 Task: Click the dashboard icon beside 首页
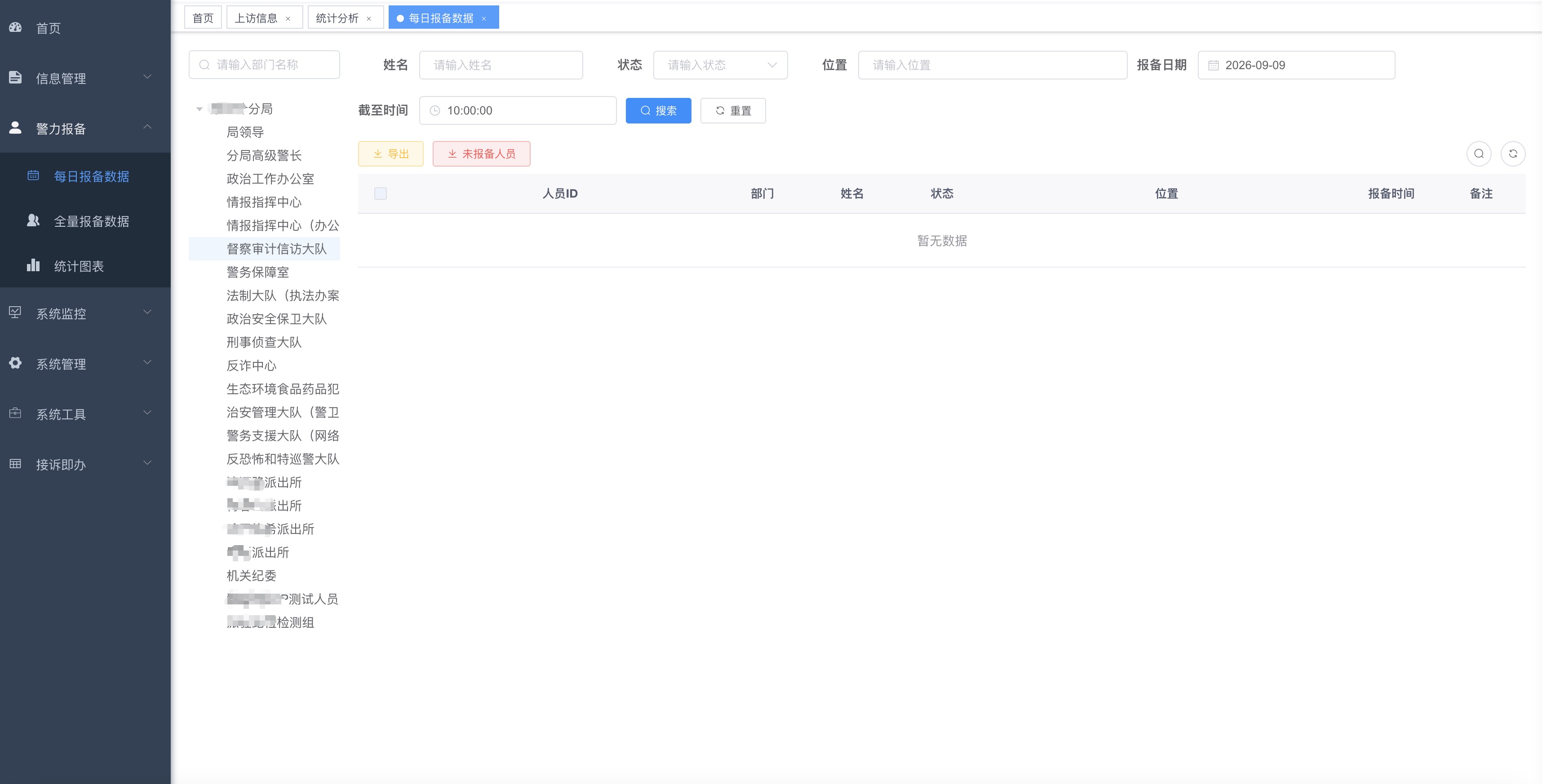click(16, 27)
